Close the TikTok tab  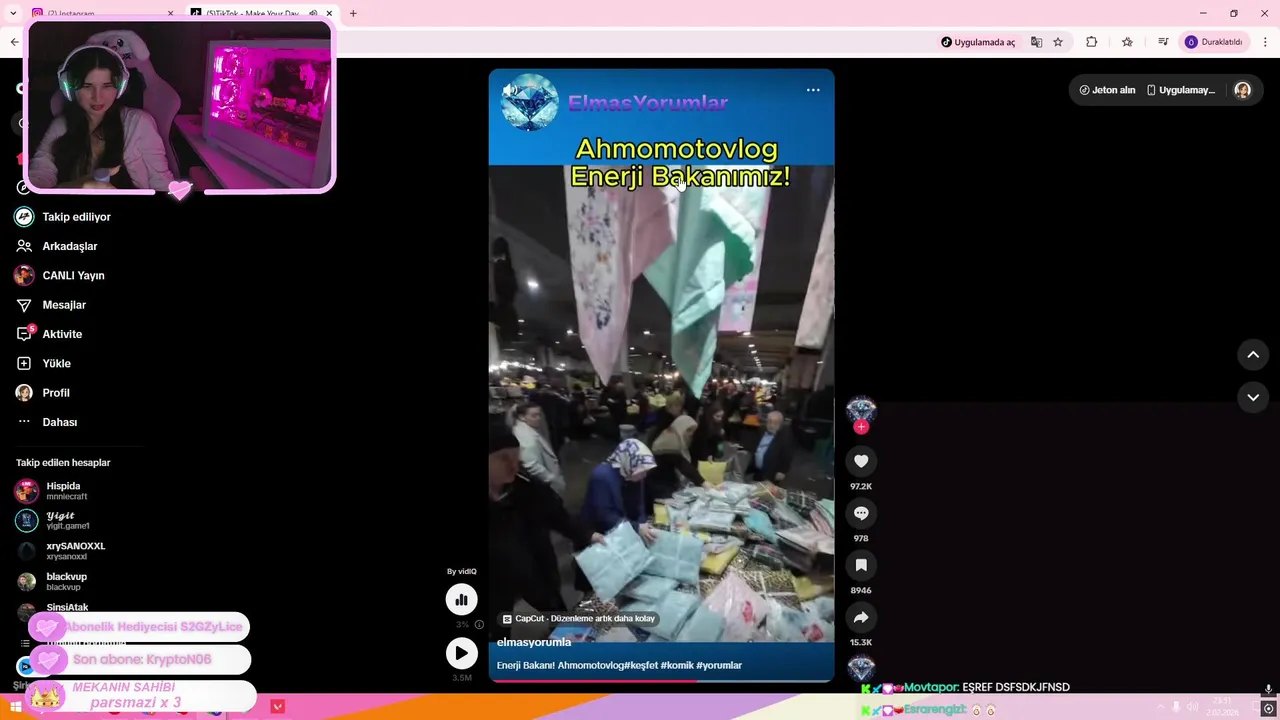coord(329,13)
